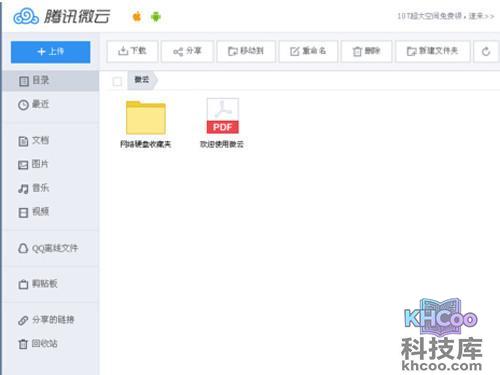Screen dimensions: 500x375
Task: Click the trash icon in 删除 button
Action: [357, 51]
